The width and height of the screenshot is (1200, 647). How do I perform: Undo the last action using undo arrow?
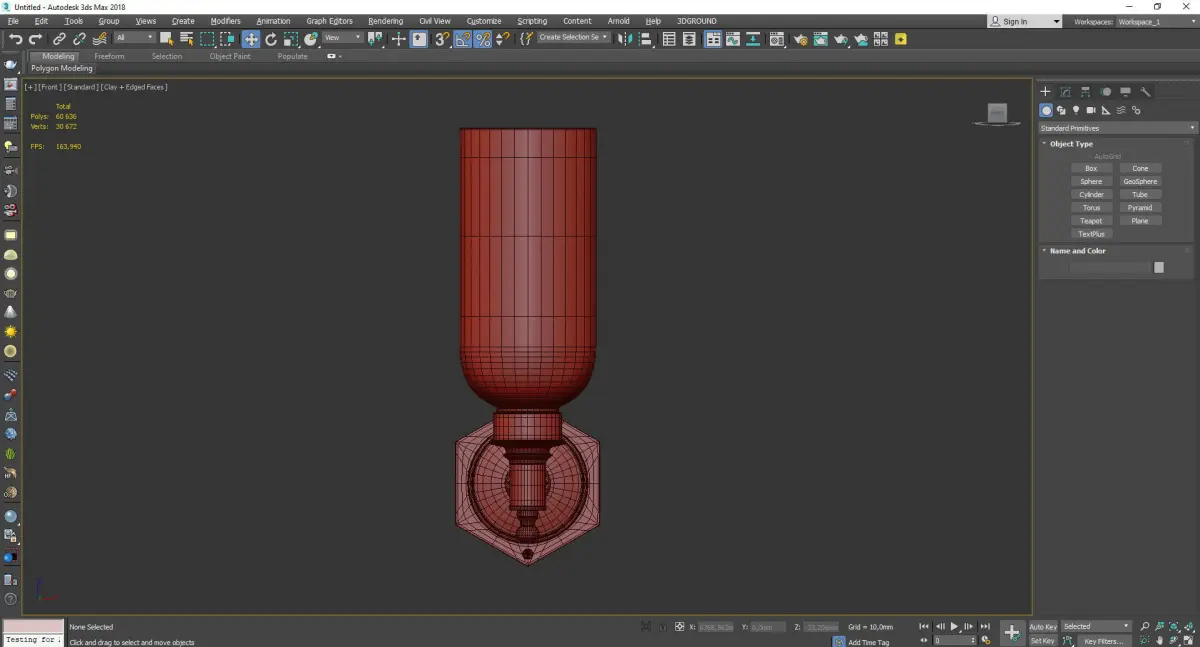(x=16, y=39)
